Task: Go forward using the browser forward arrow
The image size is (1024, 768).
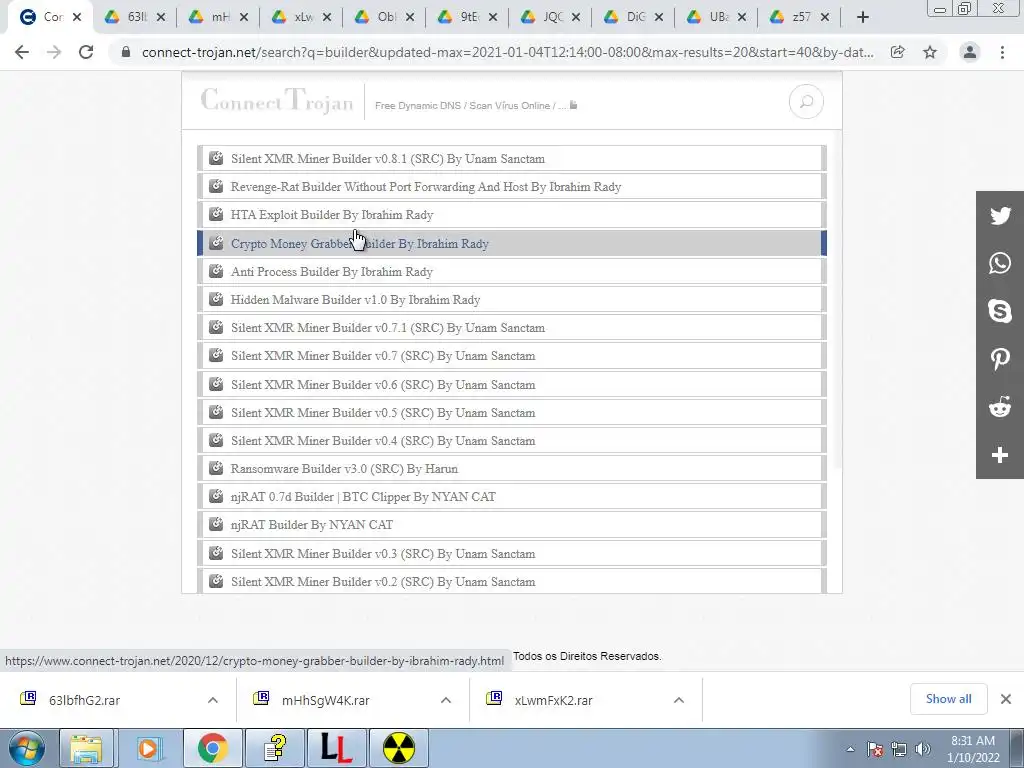Action: point(54,52)
